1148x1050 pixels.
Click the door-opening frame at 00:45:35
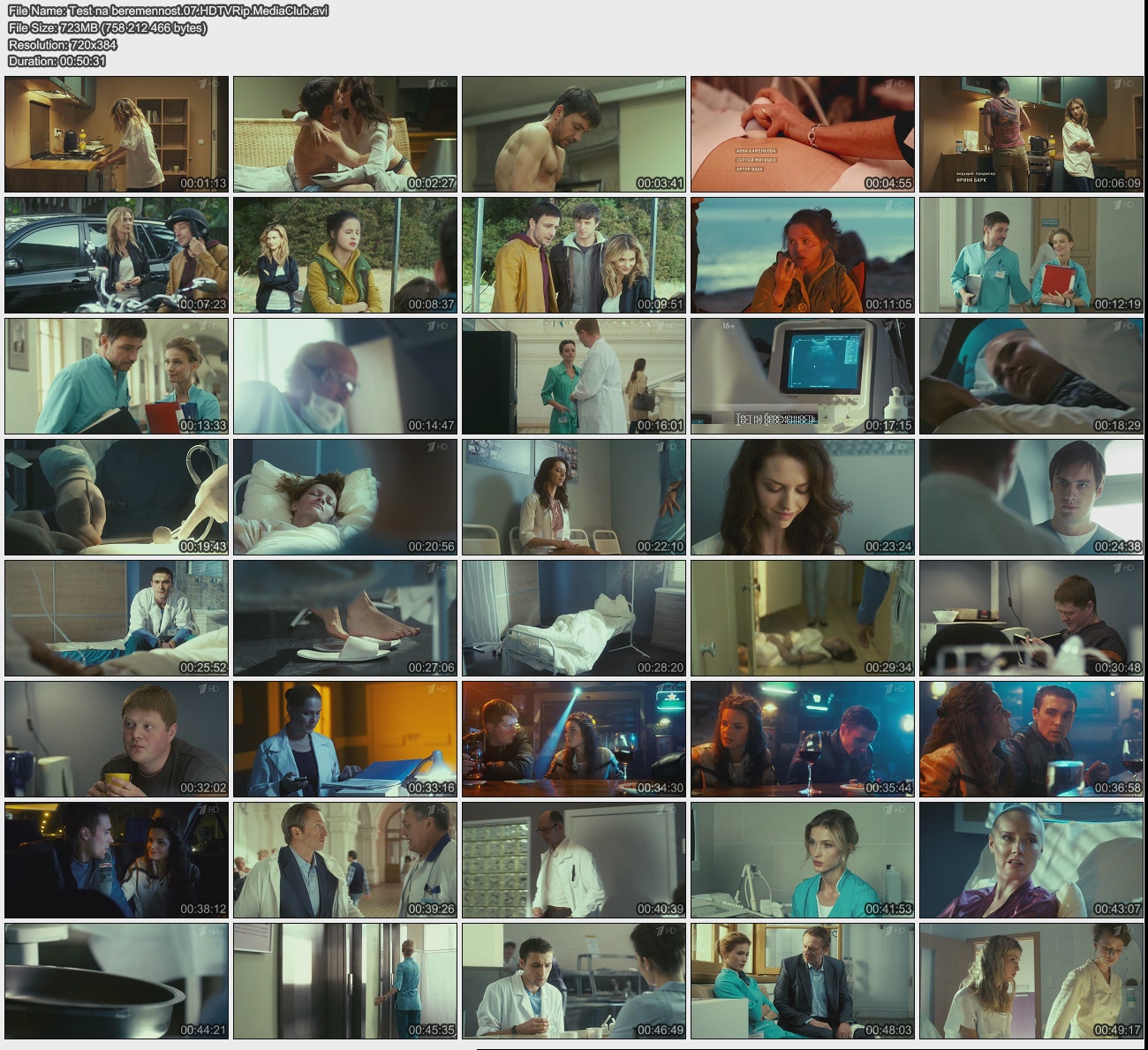[x=345, y=981]
